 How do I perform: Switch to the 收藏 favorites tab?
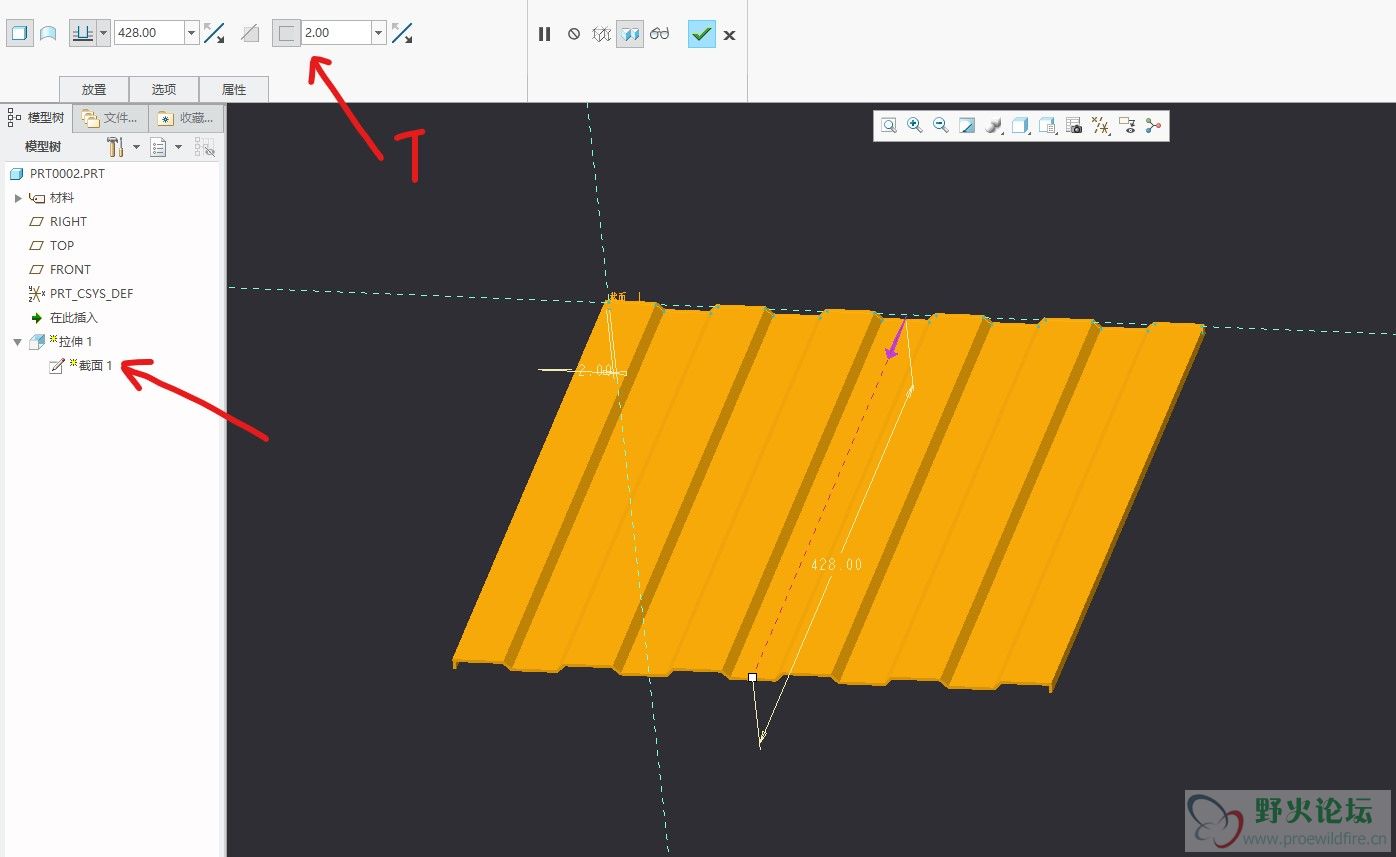pos(186,118)
